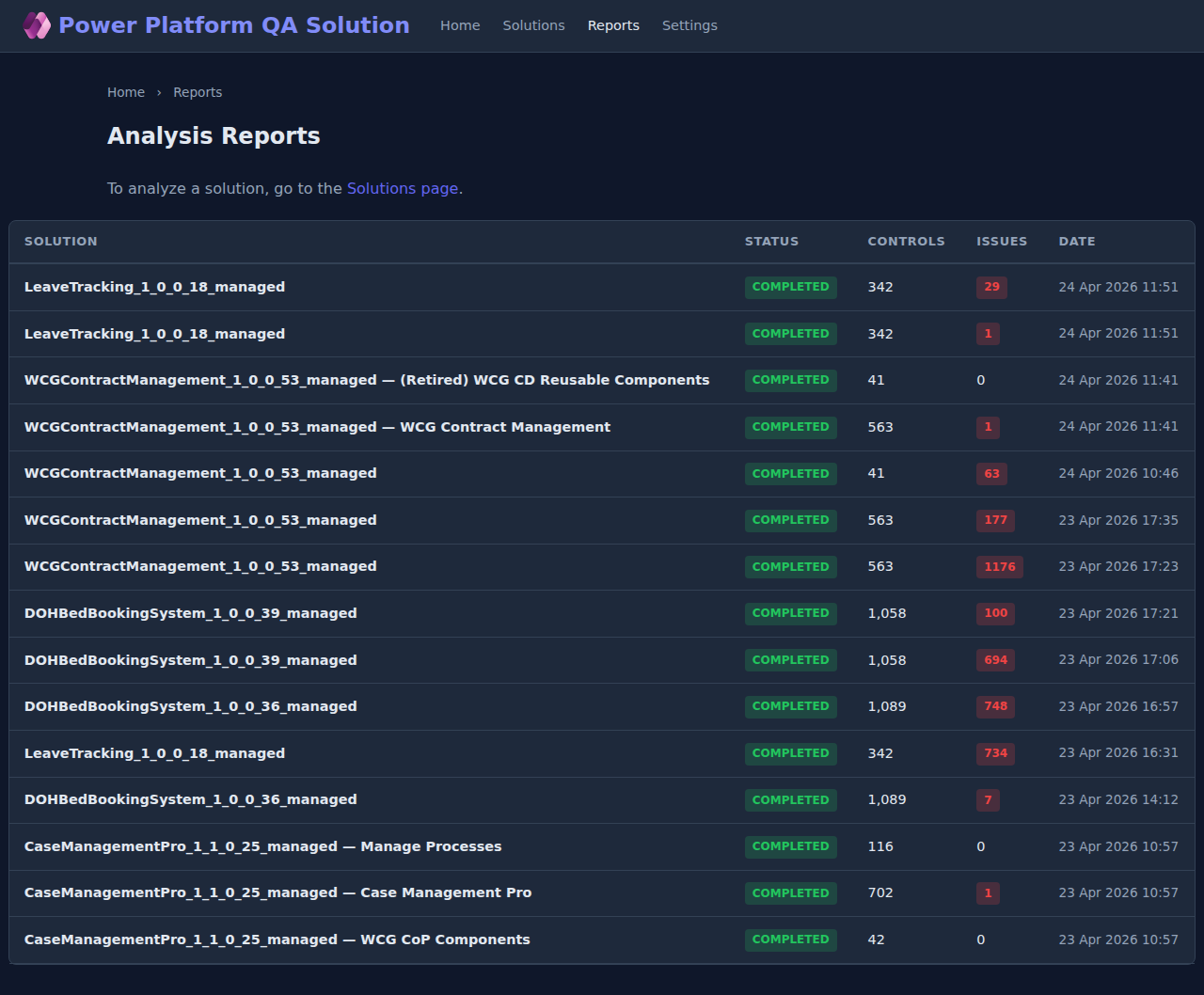The height and width of the screenshot is (995, 1204).
Task: Go to Home via the top navigation bar
Action: pyautogui.click(x=460, y=25)
